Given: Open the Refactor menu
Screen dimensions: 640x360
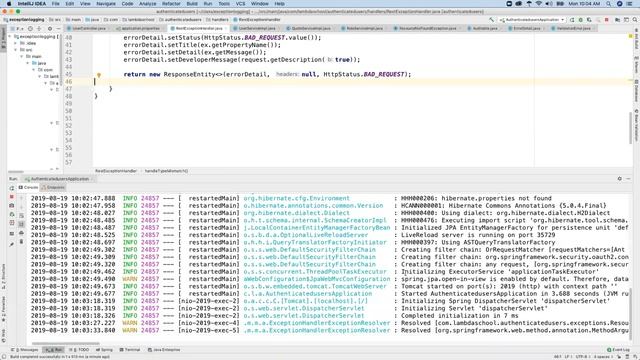Looking at the screenshot, I should (x=171, y=4).
